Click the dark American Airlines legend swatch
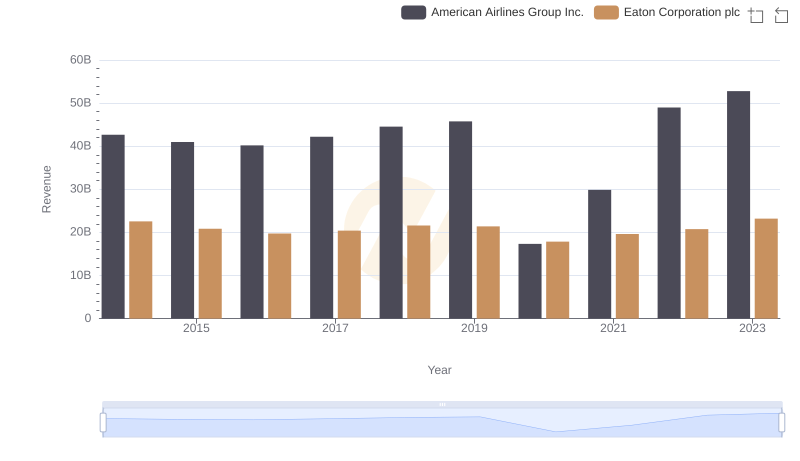This screenshot has width=800, height=461. (413, 12)
